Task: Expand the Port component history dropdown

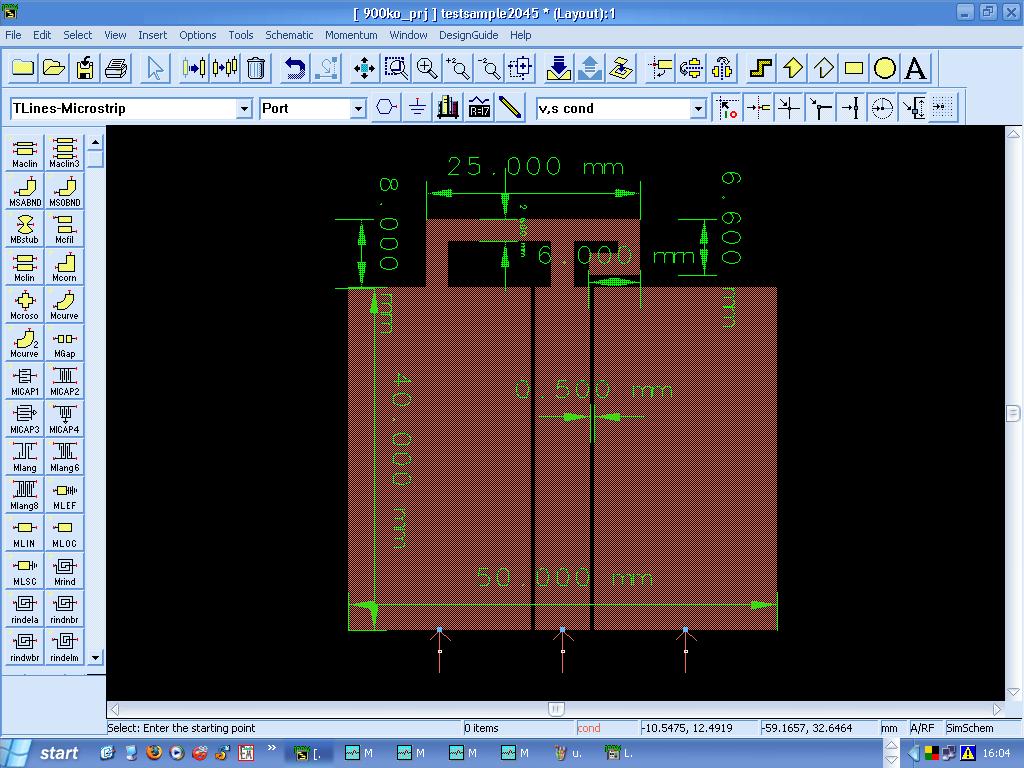Action: click(x=358, y=108)
